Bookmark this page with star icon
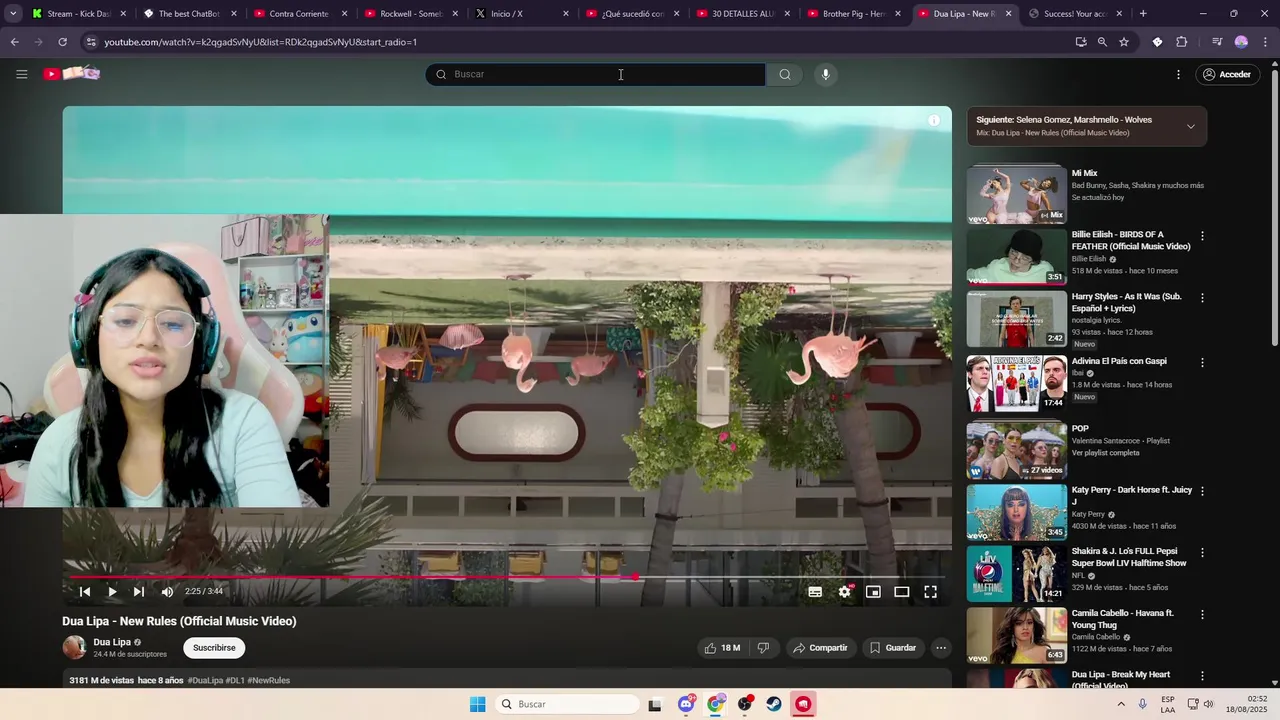Viewport: 1280px width, 720px height. pyautogui.click(x=1124, y=42)
